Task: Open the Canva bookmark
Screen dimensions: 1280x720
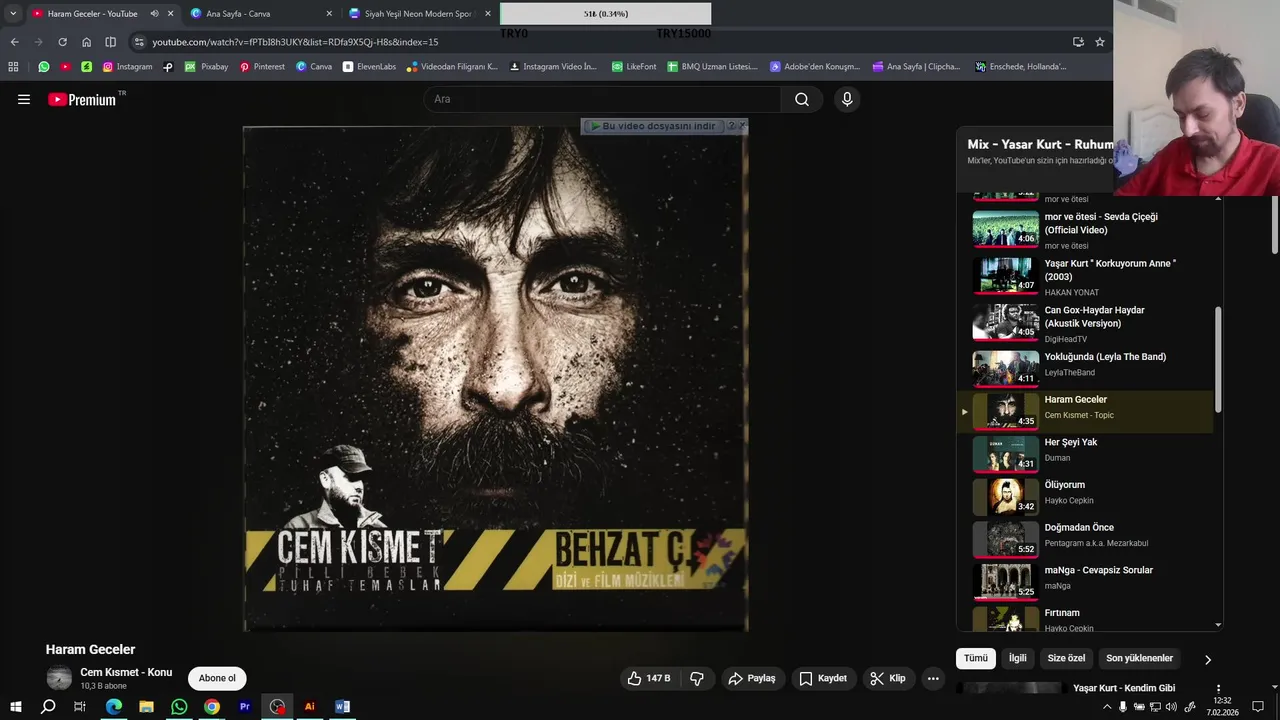Action: [x=314, y=67]
